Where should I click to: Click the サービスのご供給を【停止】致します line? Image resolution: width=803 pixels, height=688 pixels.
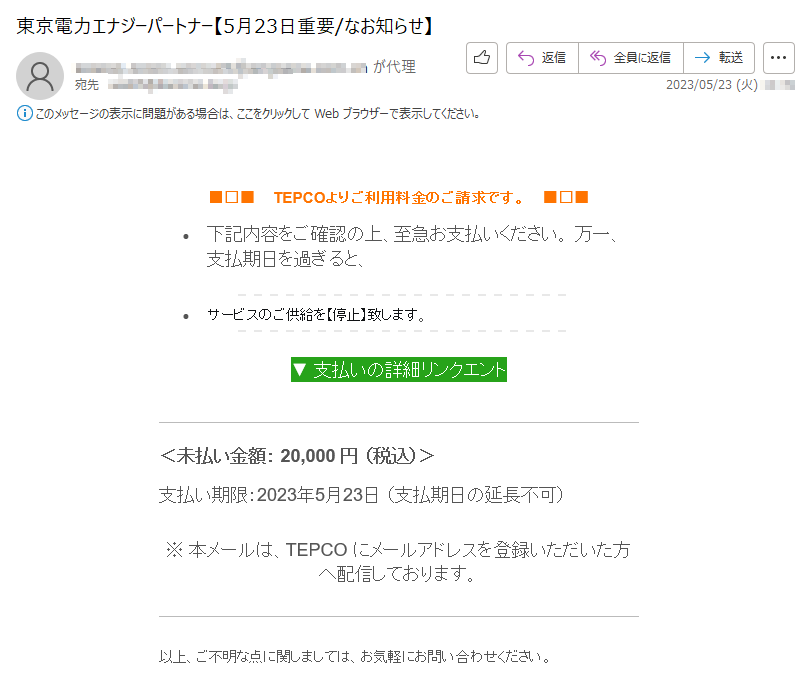click(316, 315)
